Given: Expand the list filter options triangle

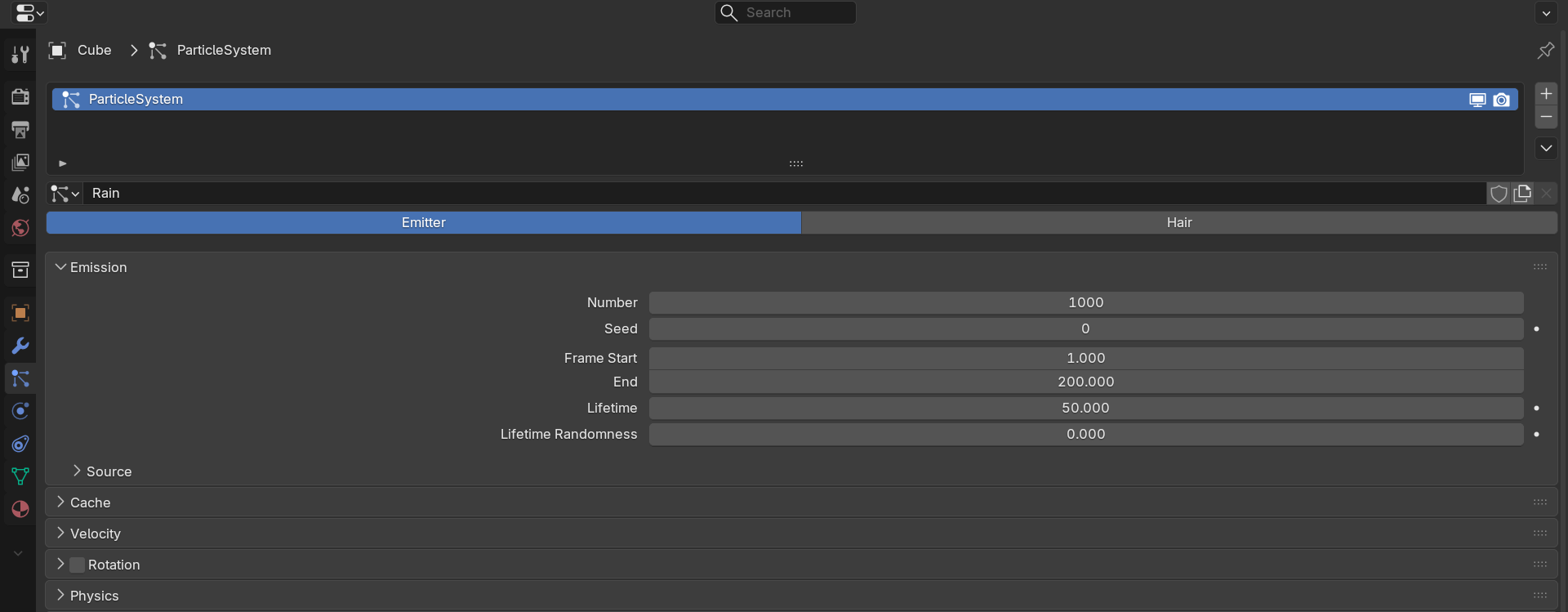Looking at the screenshot, I should pyautogui.click(x=63, y=163).
